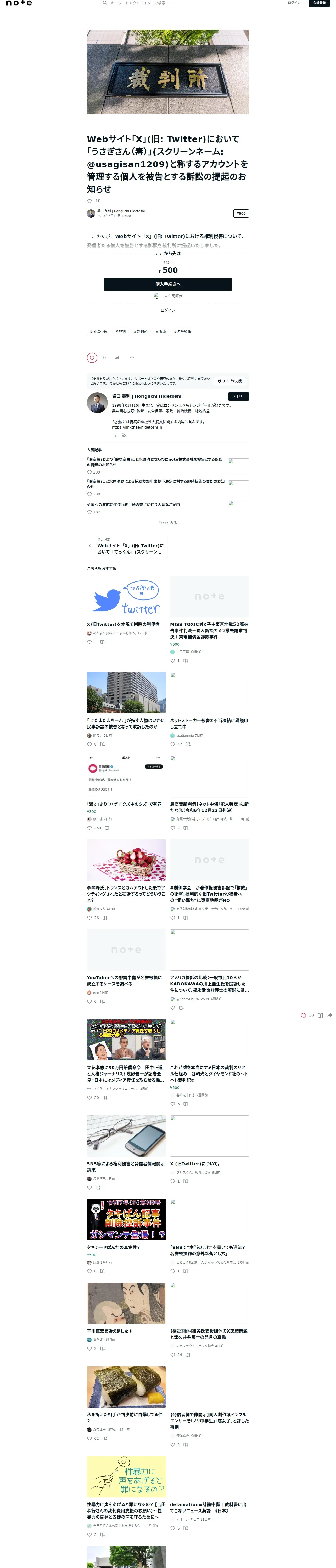Open the #誹謗中傷 tag
This screenshot has height=1568, width=336.
click(x=99, y=332)
